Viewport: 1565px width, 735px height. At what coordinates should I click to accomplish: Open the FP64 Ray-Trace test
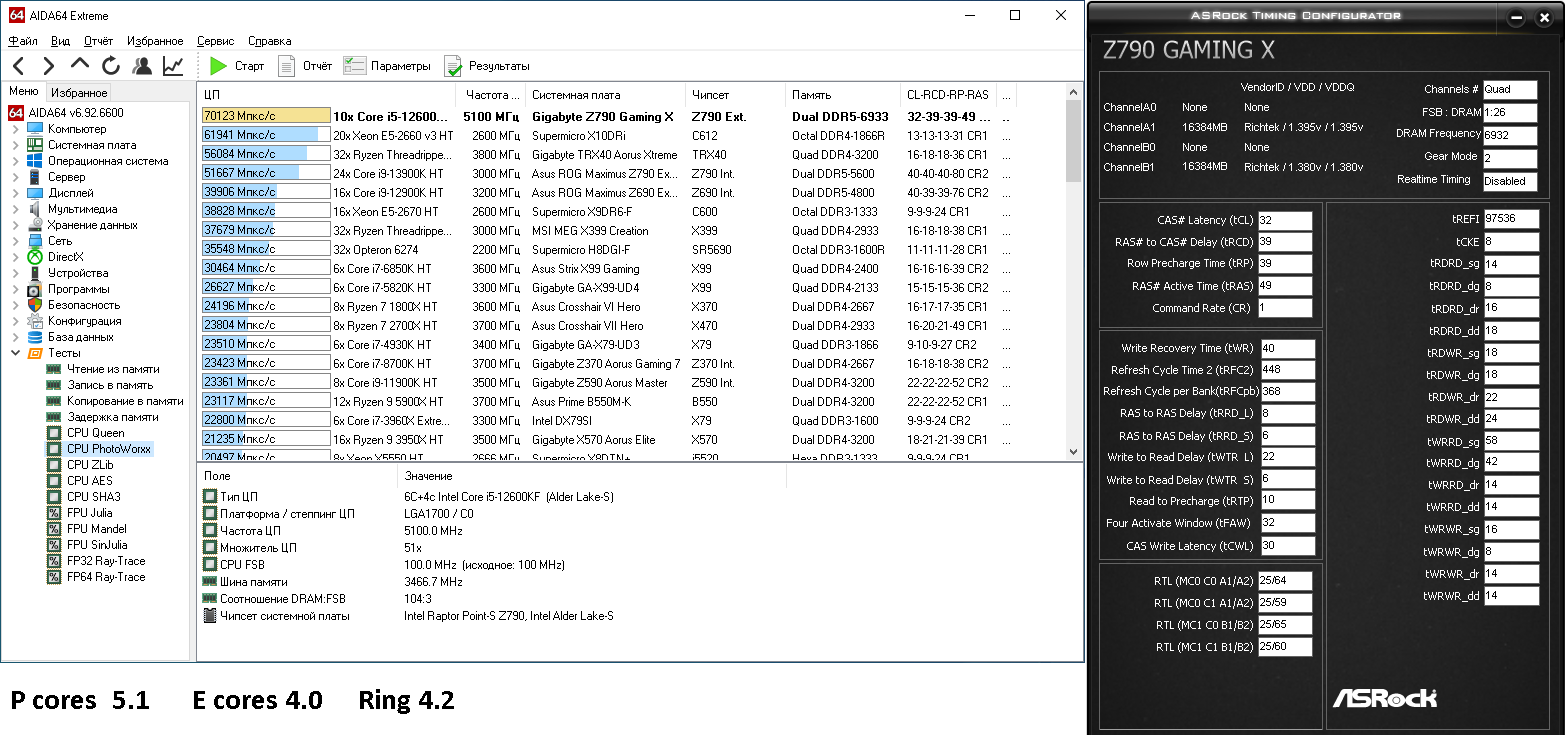(x=106, y=577)
